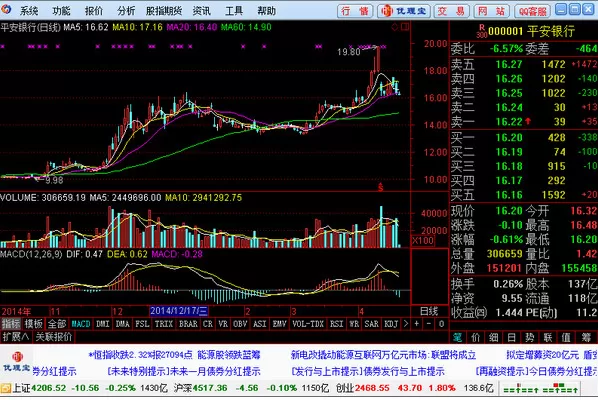Select the 全部 indicator tab

57,324
